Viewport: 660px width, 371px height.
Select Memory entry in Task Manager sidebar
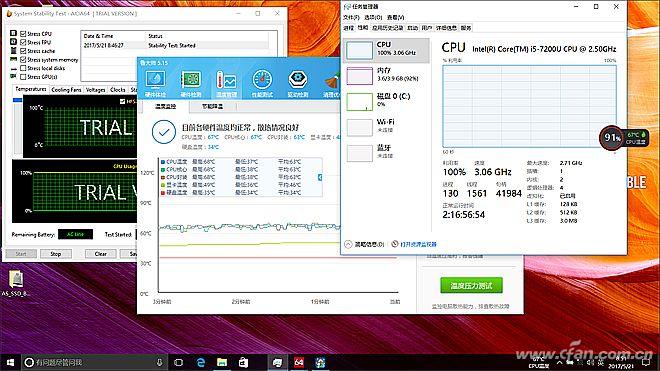point(386,76)
